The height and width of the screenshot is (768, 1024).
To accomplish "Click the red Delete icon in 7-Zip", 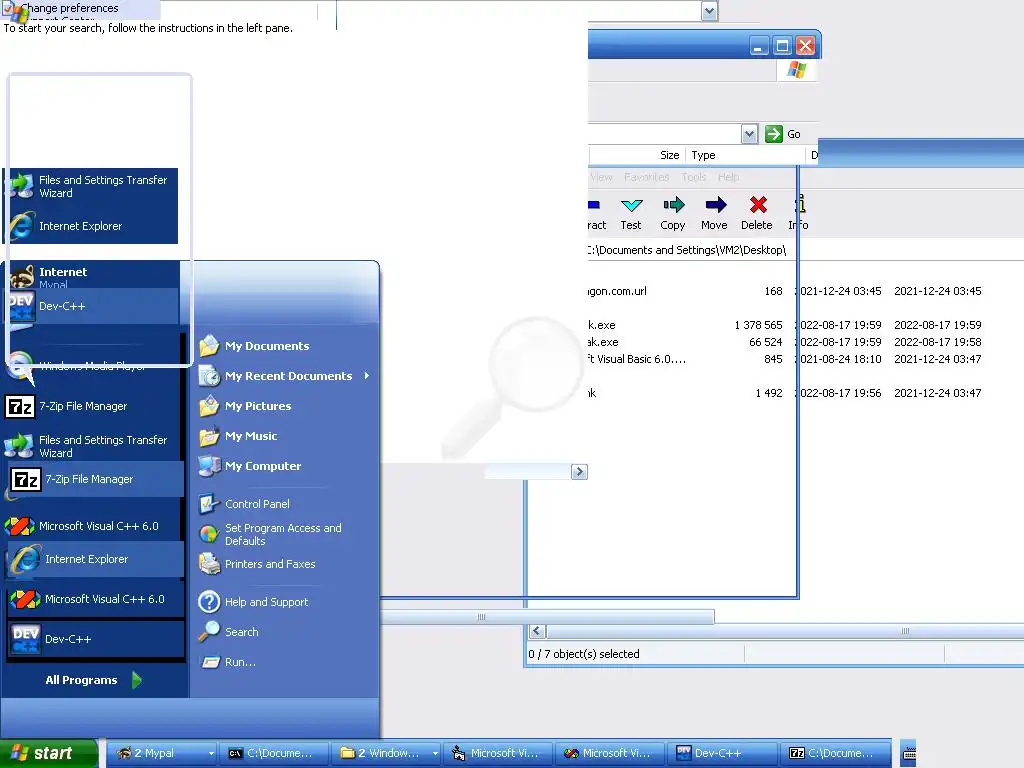I will pos(757,213).
